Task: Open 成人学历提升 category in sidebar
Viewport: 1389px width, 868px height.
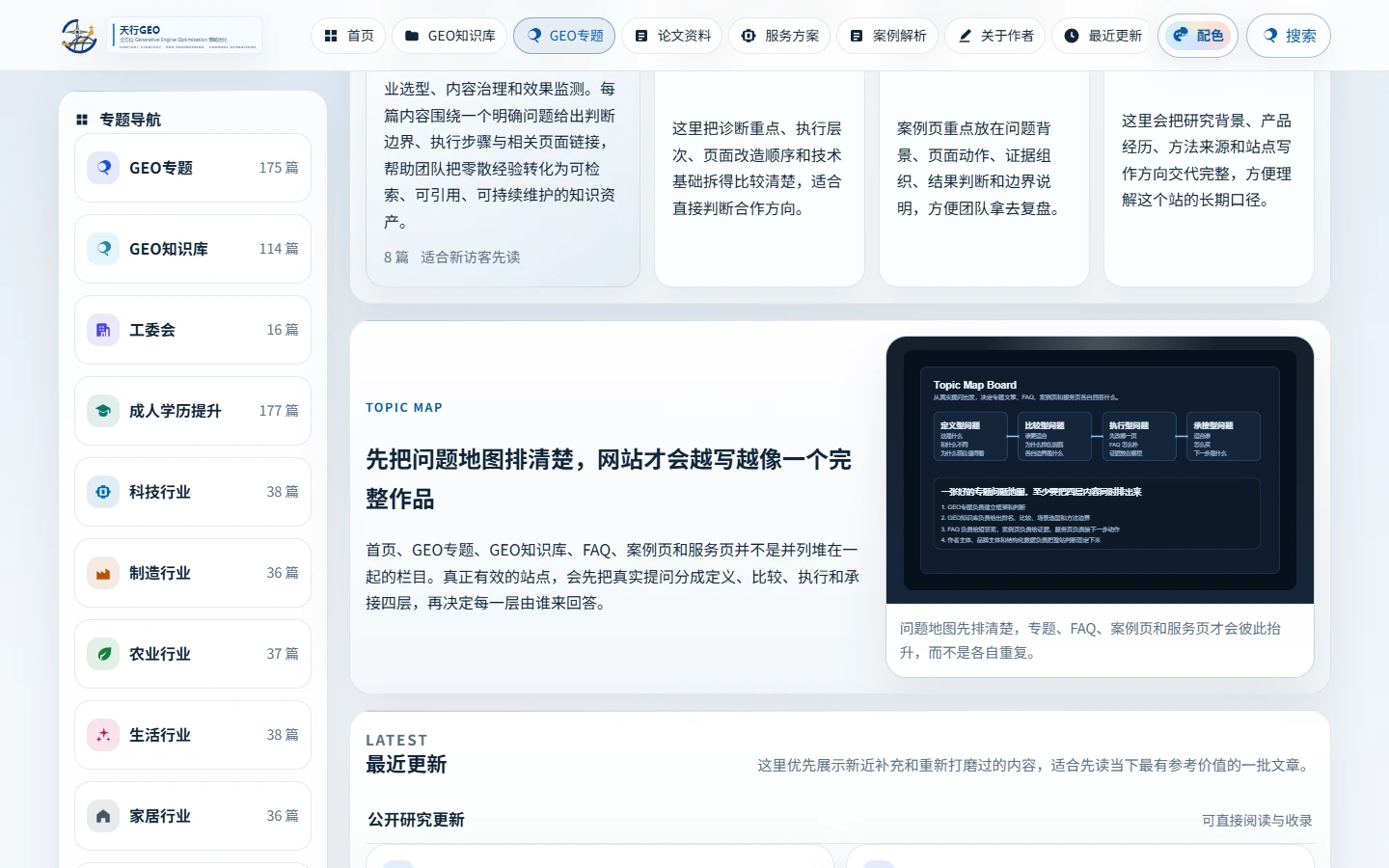Action: [x=193, y=411]
